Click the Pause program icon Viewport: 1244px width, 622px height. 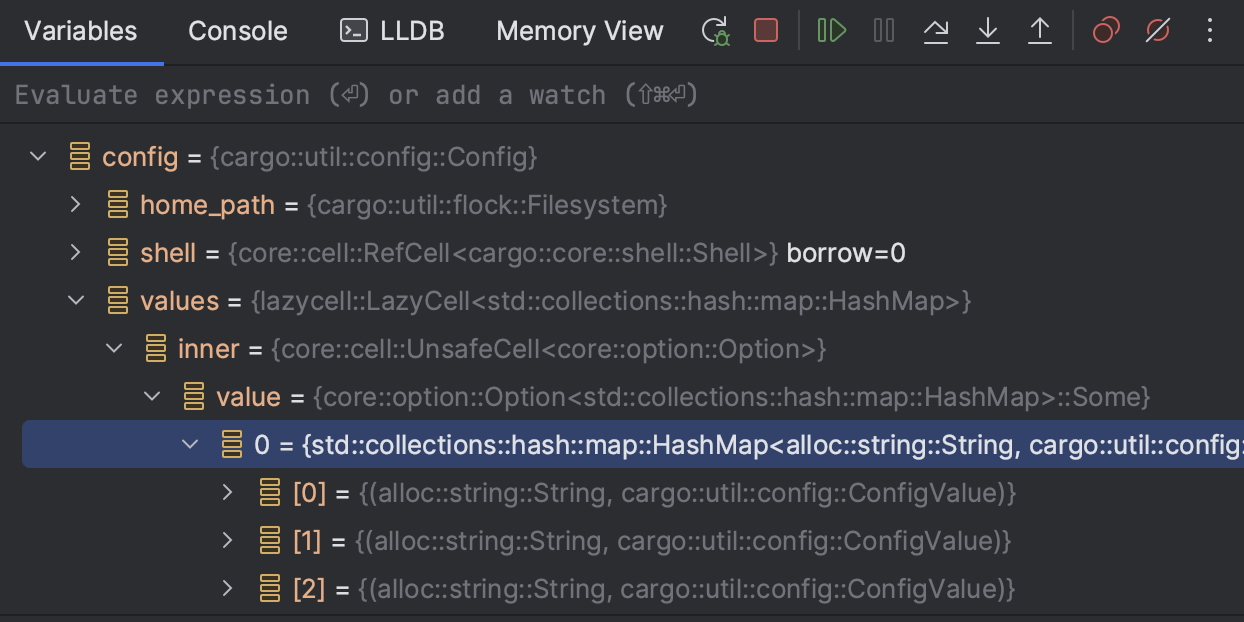pyautogui.click(x=884, y=31)
